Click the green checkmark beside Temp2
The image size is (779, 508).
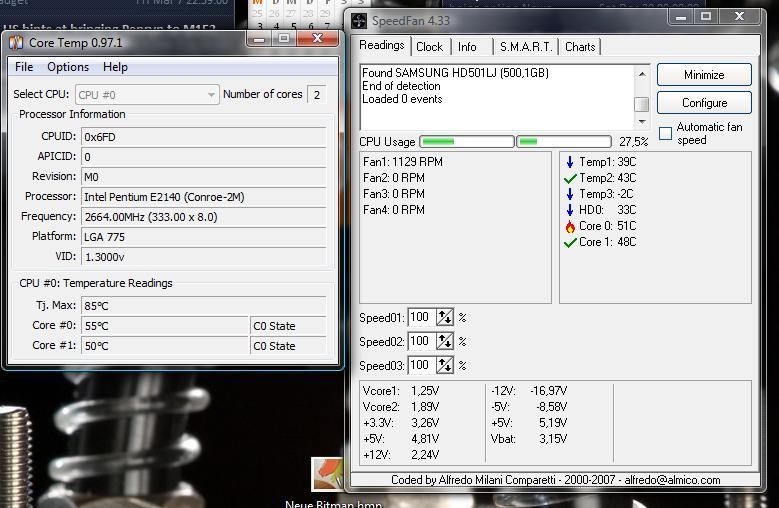pyautogui.click(x=570, y=178)
